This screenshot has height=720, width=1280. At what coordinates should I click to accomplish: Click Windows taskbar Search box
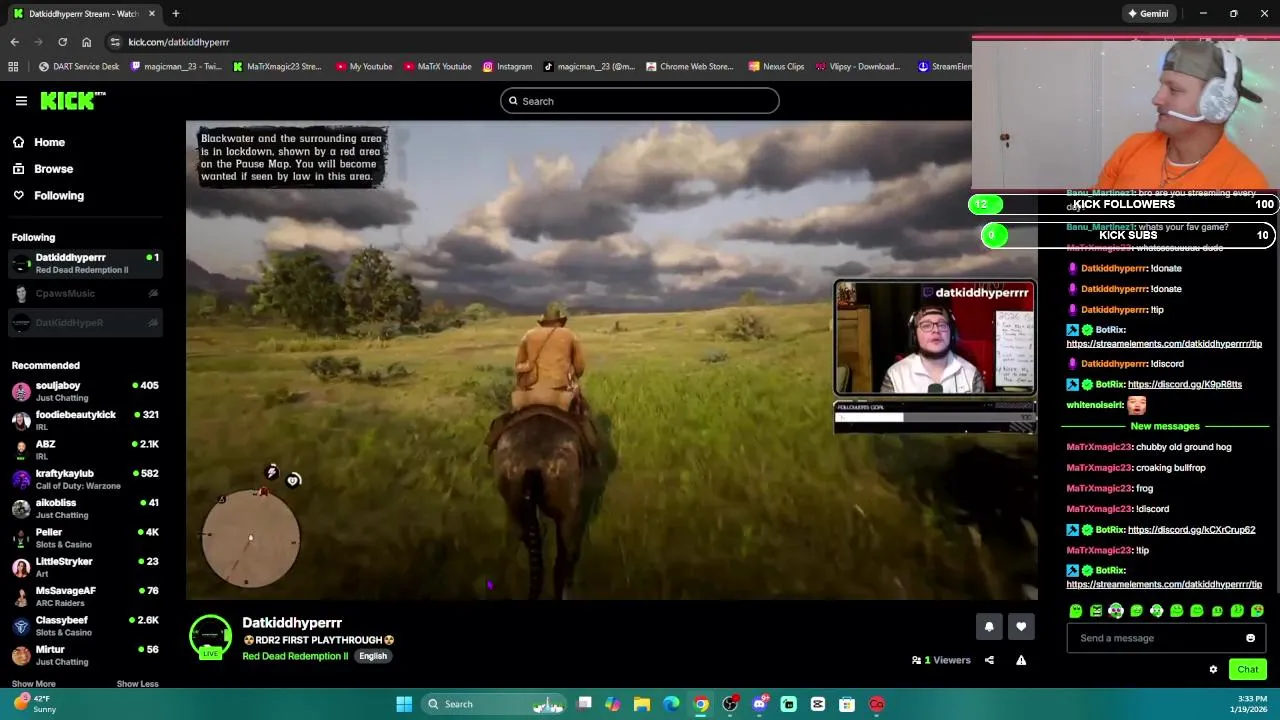click(x=494, y=704)
